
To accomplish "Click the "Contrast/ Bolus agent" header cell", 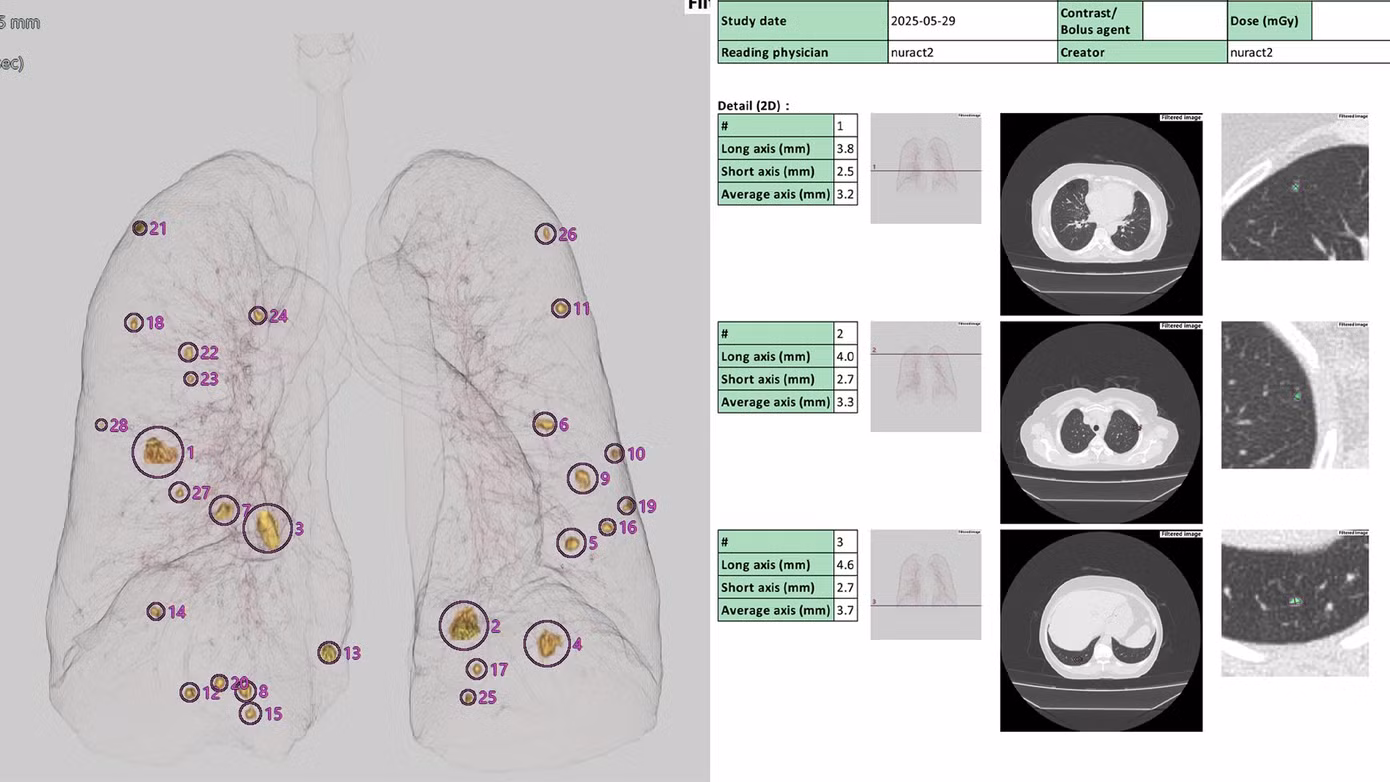I will (x=1100, y=21).
